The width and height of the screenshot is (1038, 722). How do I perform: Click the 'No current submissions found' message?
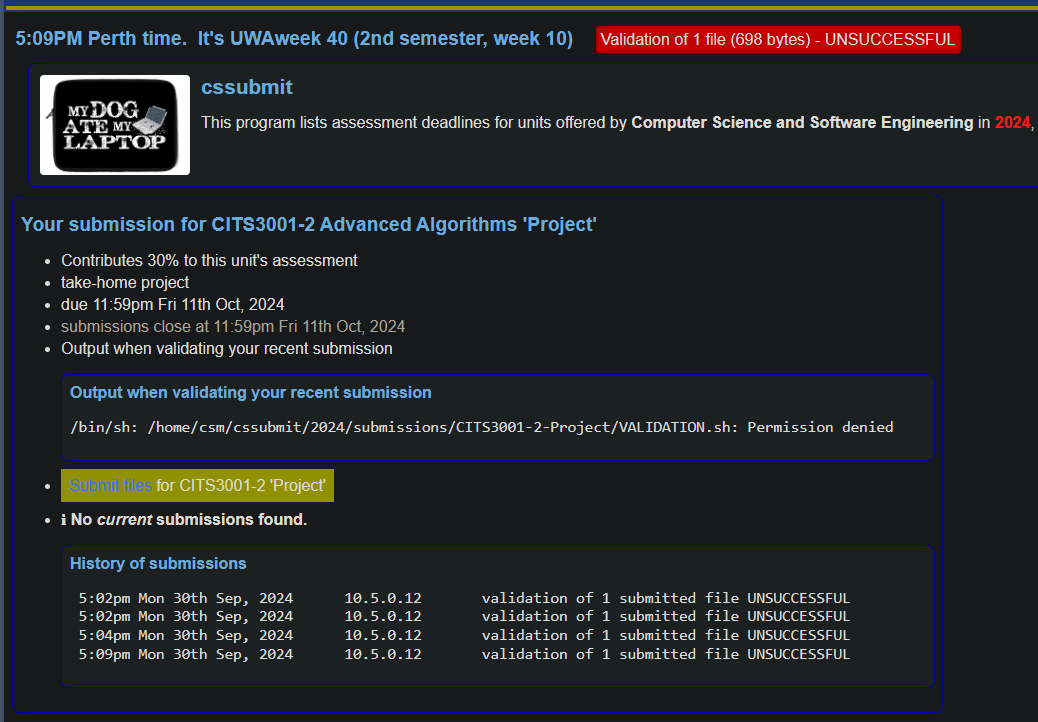(189, 520)
